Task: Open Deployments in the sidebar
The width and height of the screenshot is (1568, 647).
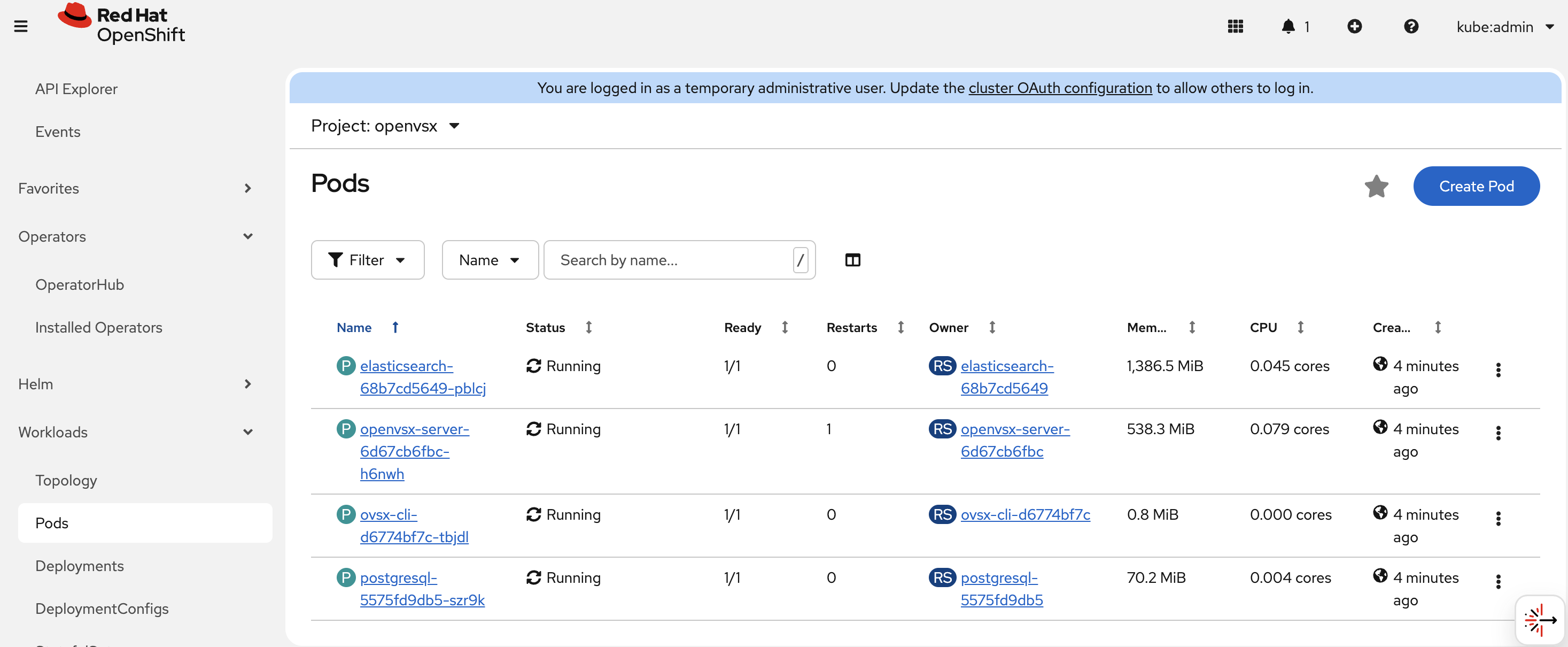Action: tap(80, 565)
